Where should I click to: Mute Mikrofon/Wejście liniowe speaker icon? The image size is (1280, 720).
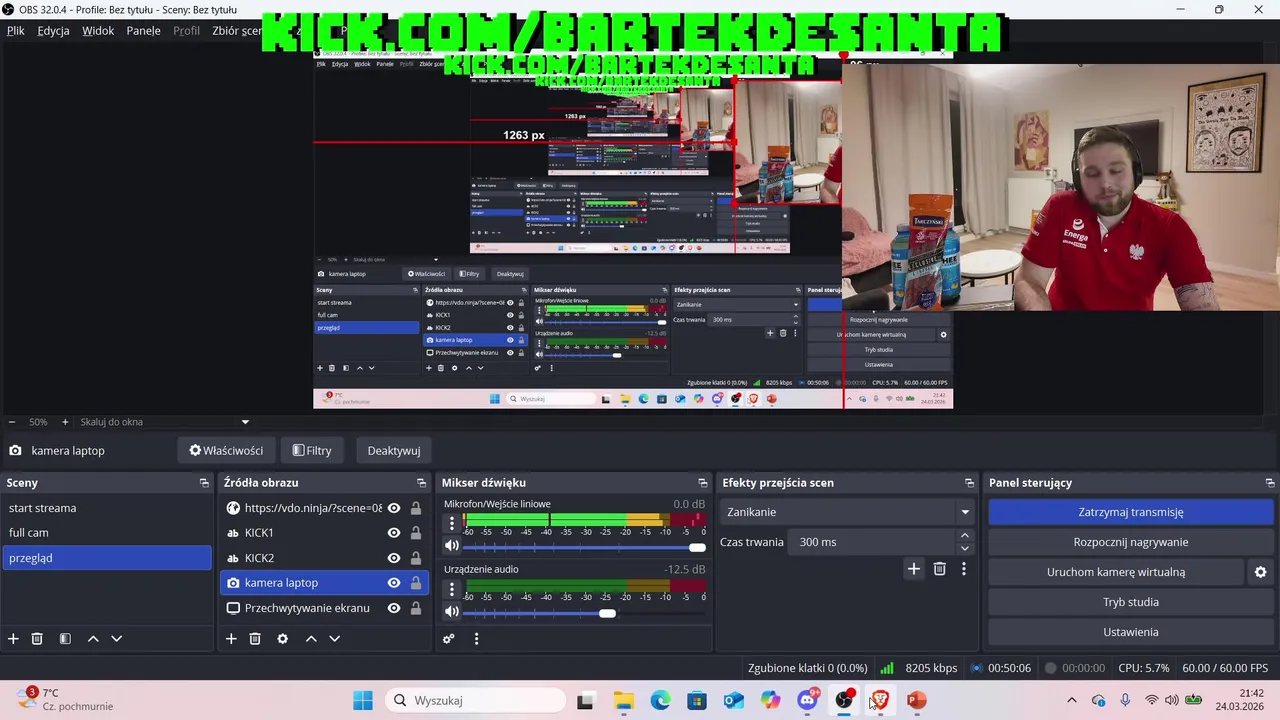coord(452,546)
